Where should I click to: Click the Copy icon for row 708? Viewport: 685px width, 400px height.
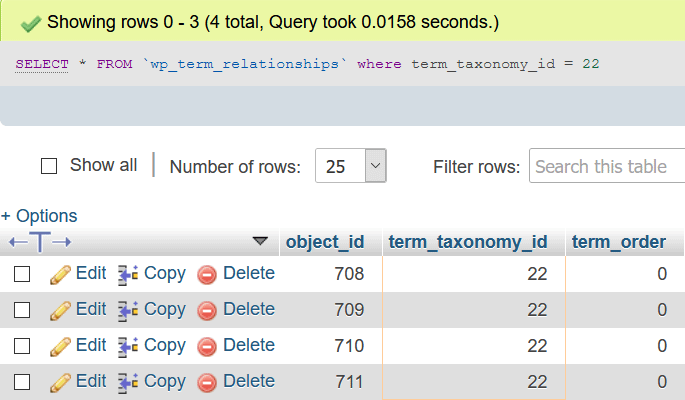pyautogui.click(x=128, y=274)
